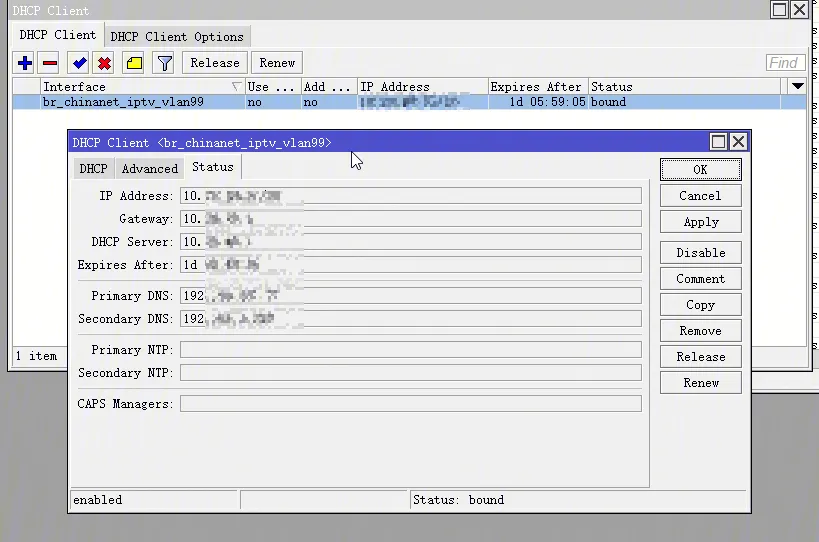Image resolution: width=819 pixels, height=542 pixels.
Task: Click Disable button in dialog
Action: (700, 253)
